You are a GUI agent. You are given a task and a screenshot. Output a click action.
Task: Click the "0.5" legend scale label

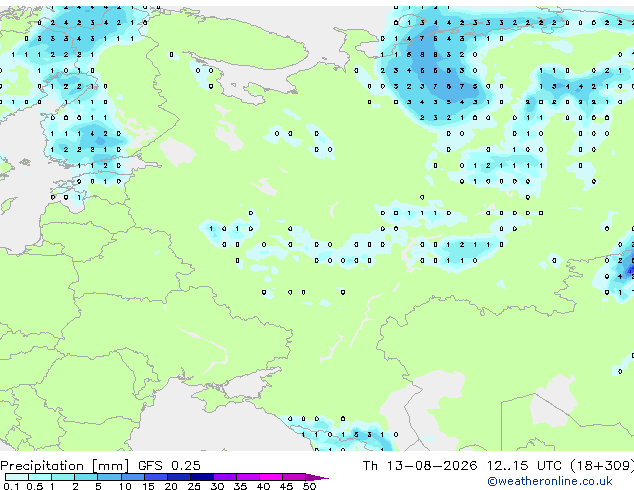(x=35, y=486)
